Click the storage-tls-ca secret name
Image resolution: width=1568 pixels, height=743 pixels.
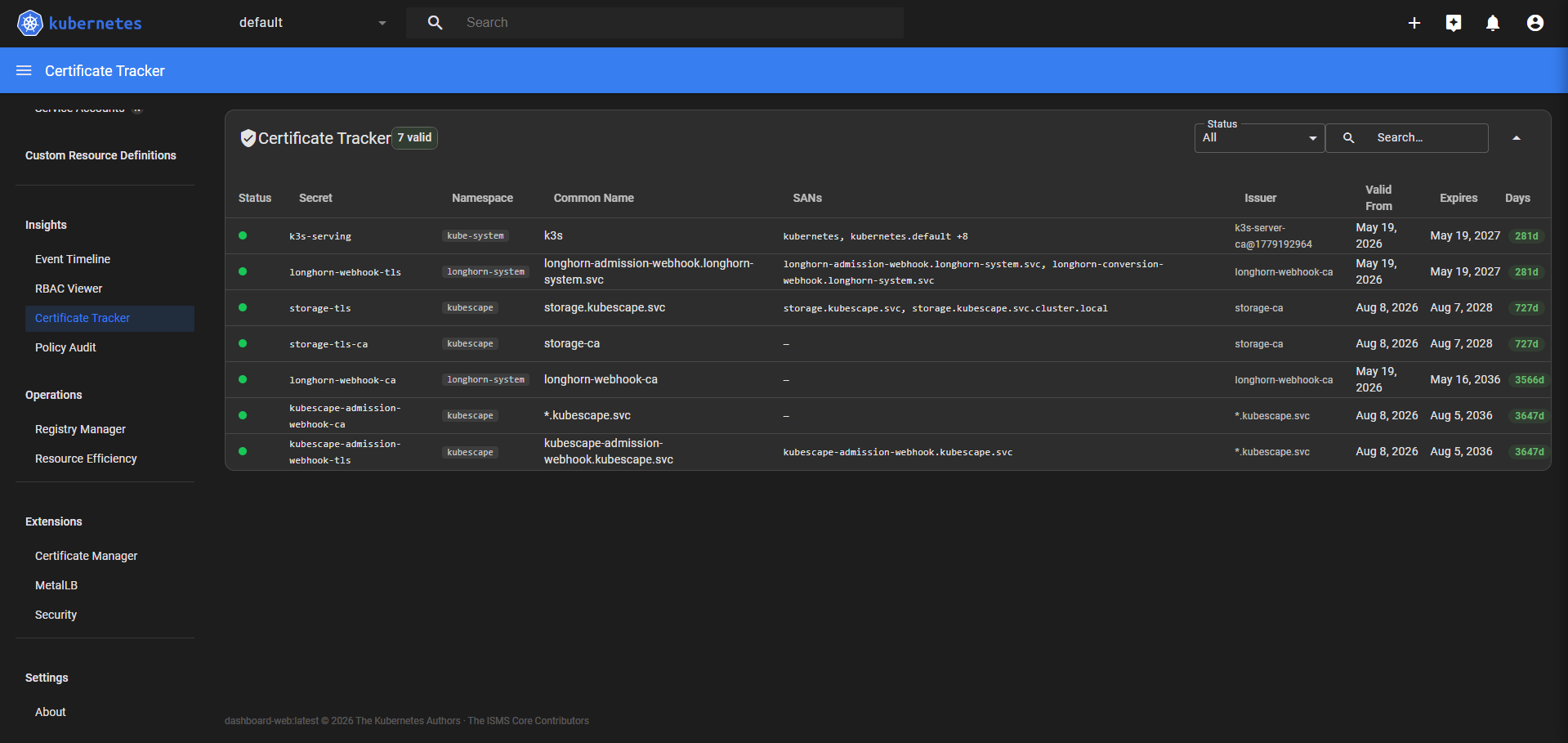coord(328,344)
